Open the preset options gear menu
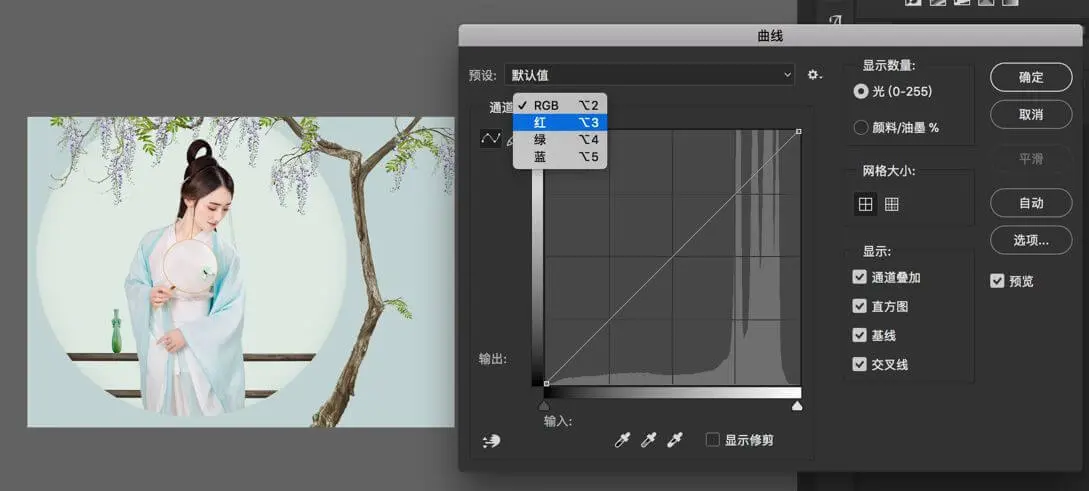 point(815,75)
